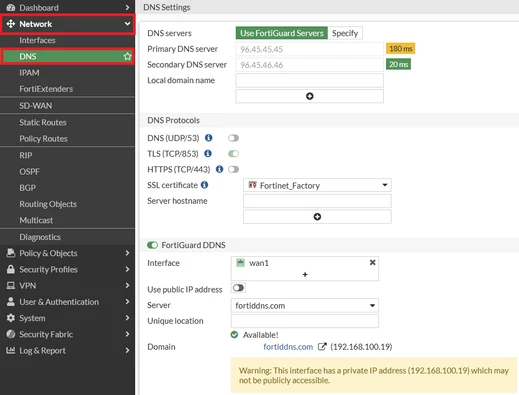This screenshot has height=395, width=519.
Task: Click the Fortinet_Factory certificate icon
Action: (253, 185)
